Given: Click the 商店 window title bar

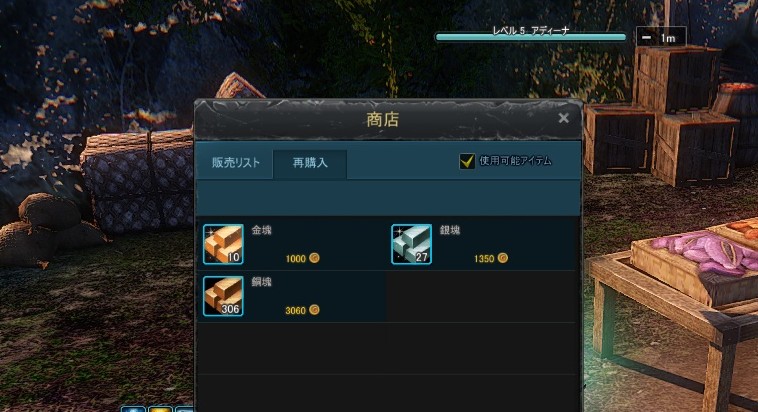Looking at the screenshot, I should pos(382,119).
